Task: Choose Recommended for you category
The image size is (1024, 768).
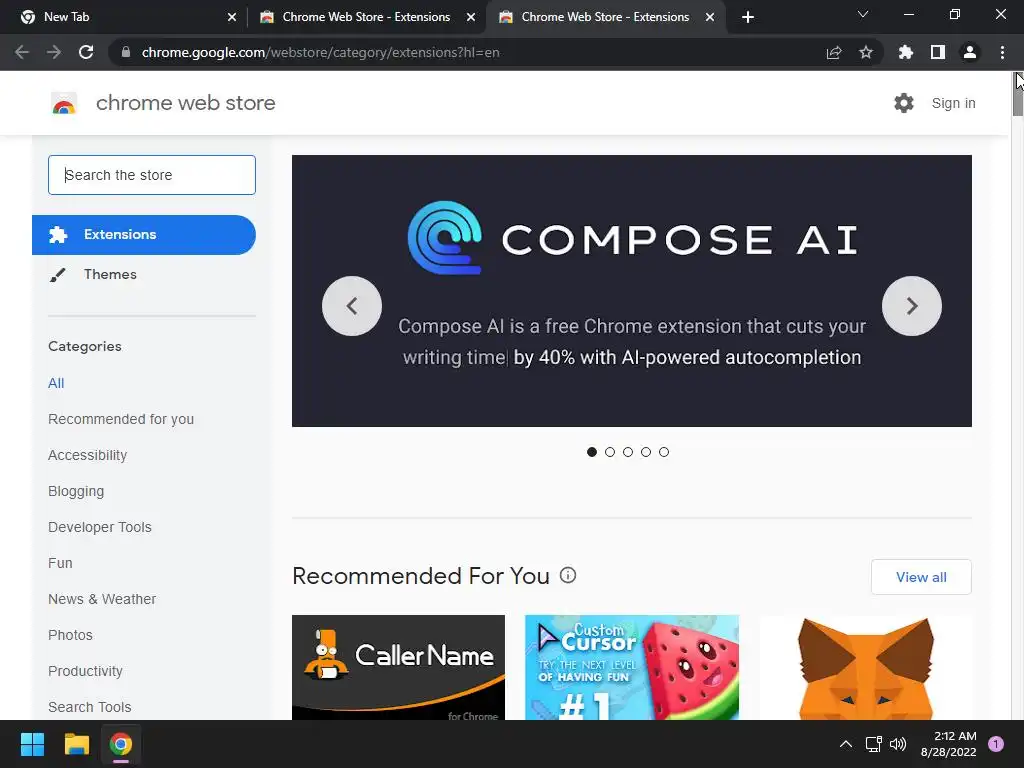Action: pyautogui.click(x=121, y=419)
